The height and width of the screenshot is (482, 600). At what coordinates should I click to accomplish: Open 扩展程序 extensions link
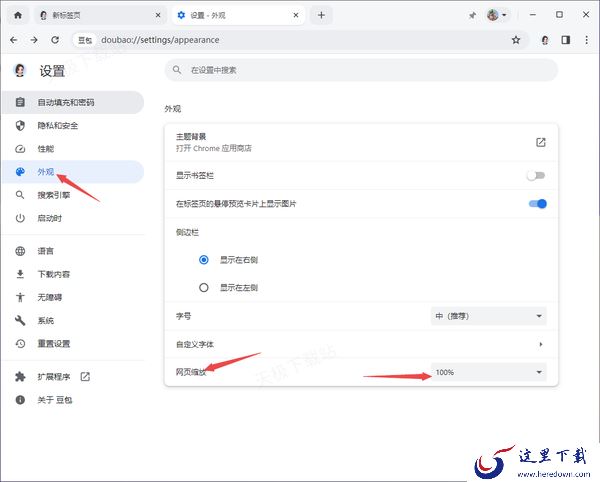click(x=73, y=377)
